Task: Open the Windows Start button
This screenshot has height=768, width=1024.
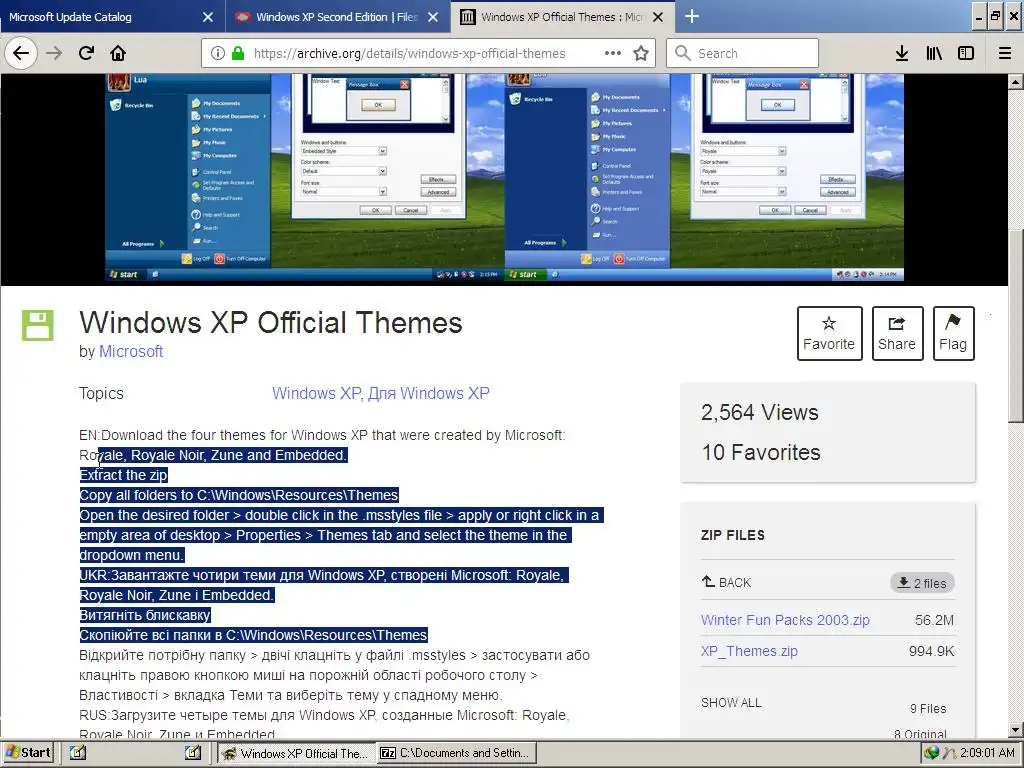Action: coord(27,753)
